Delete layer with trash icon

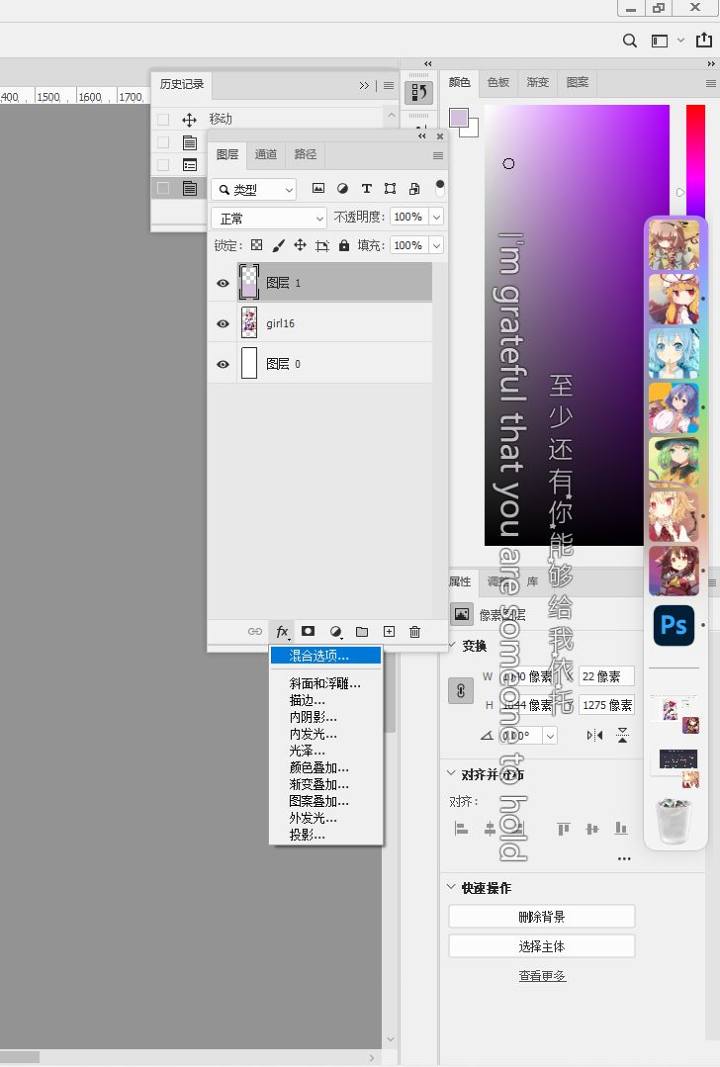click(414, 631)
